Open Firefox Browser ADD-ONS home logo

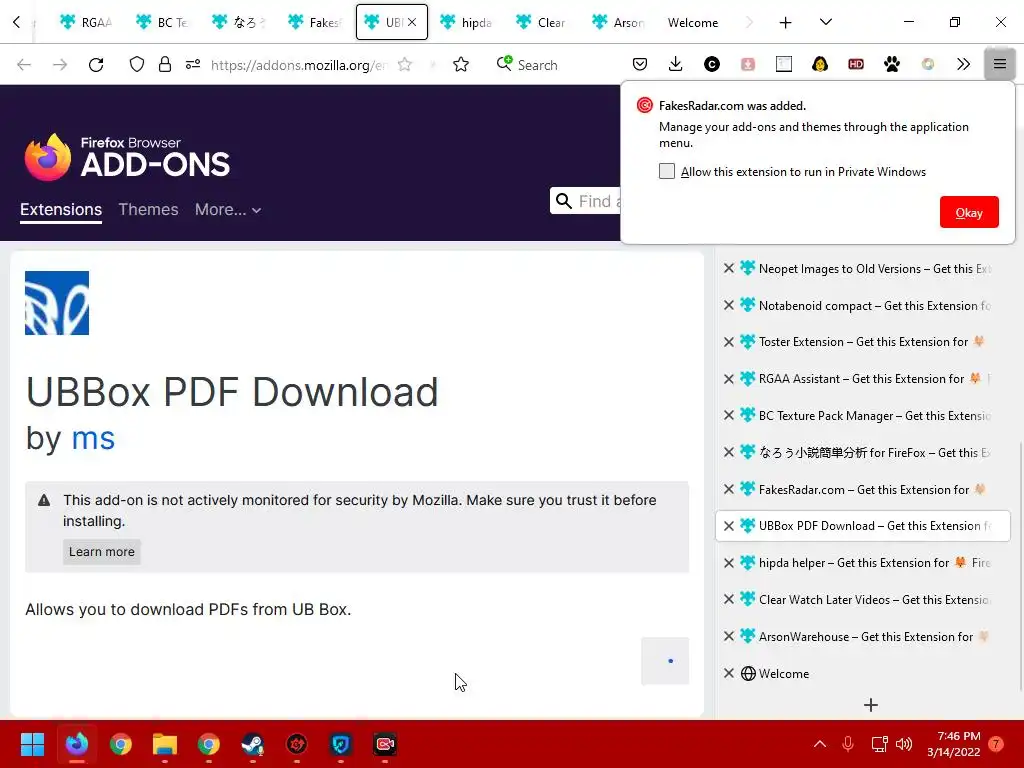click(x=127, y=157)
